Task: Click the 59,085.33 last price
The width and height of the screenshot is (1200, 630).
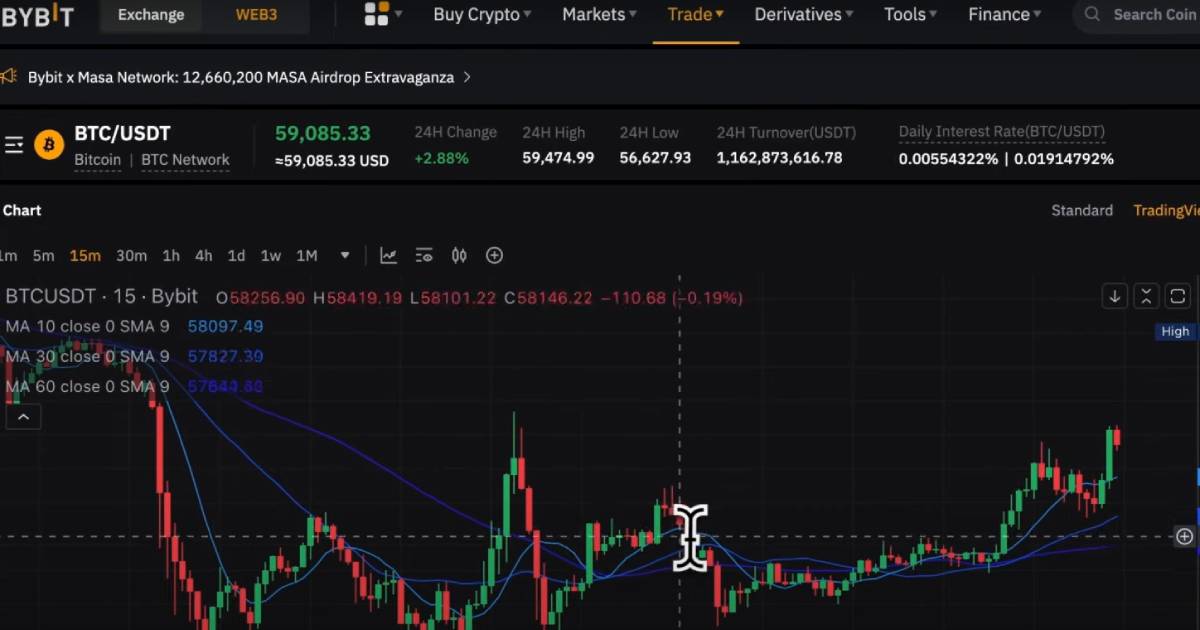Action: click(x=323, y=133)
